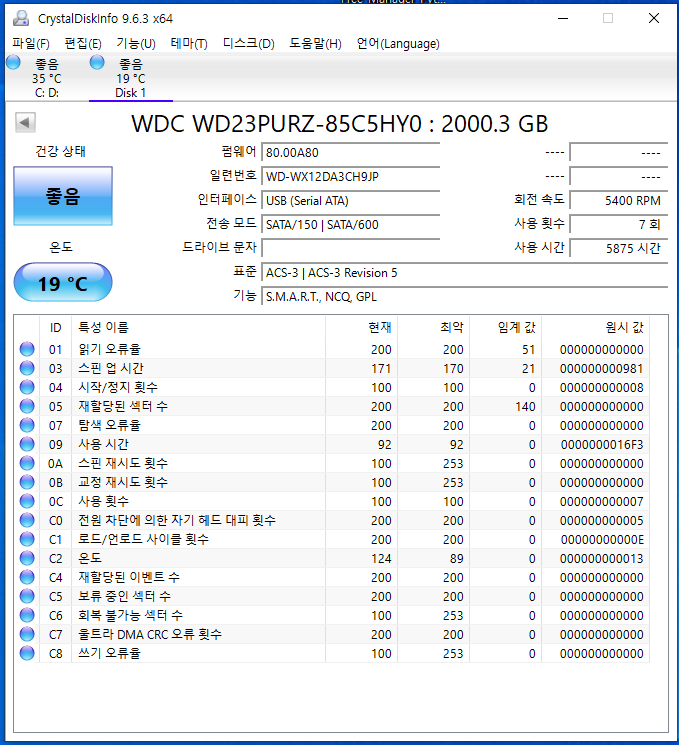Click status orb for ID 03 스핀 업 시간
This screenshot has width=679, height=745.
27,368
